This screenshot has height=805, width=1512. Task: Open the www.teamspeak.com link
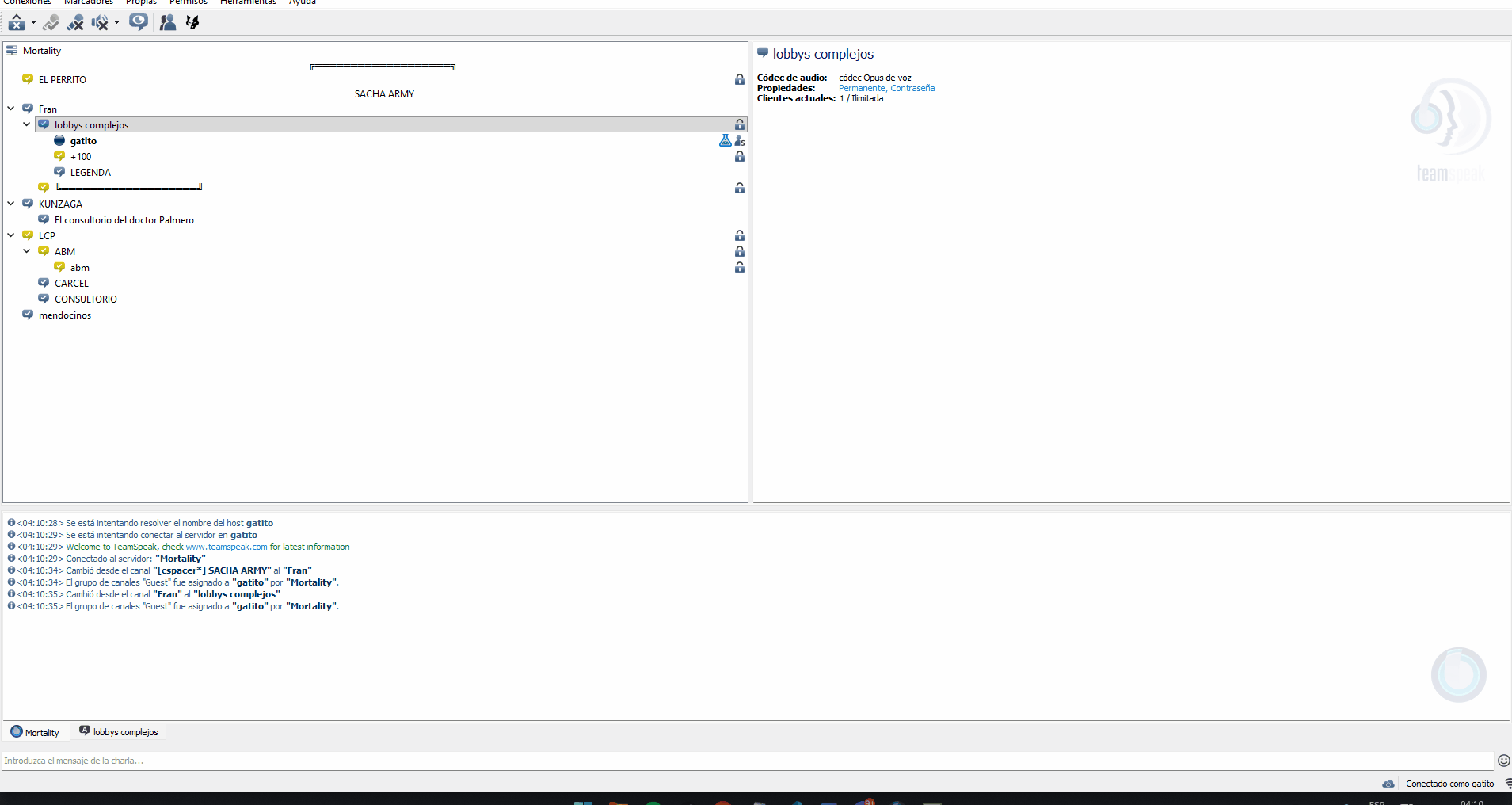pyautogui.click(x=227, y=546)
